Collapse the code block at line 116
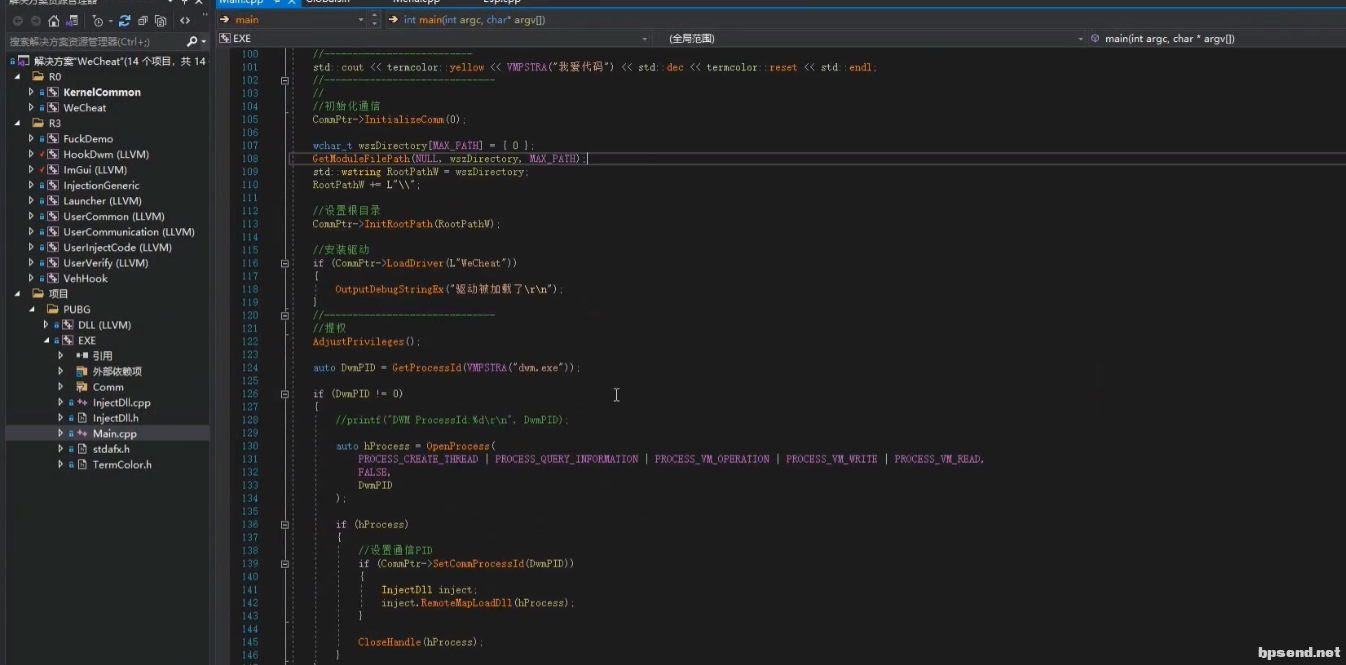This screenshot has height=665, width=1346. click(x=285, y=263)
